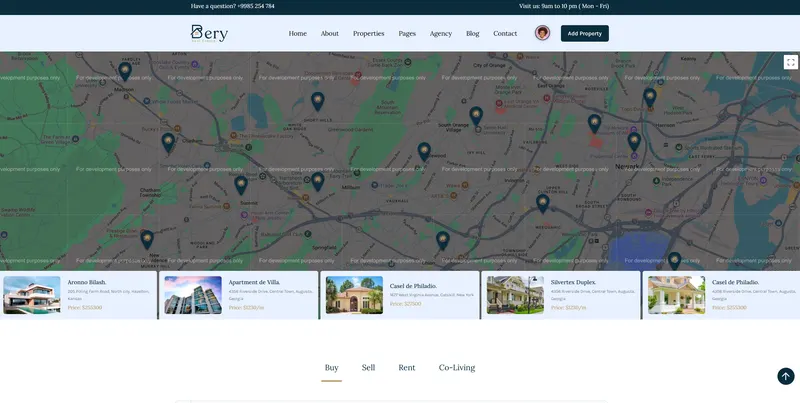Switch to the Sell tab
Image resolution: width=800 pixels, height=403 pixels.
click(x=368, y=368)
